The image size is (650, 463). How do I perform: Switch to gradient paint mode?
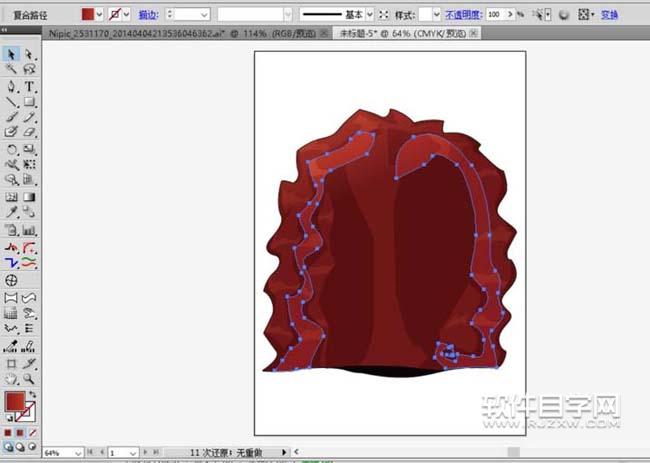21,432
